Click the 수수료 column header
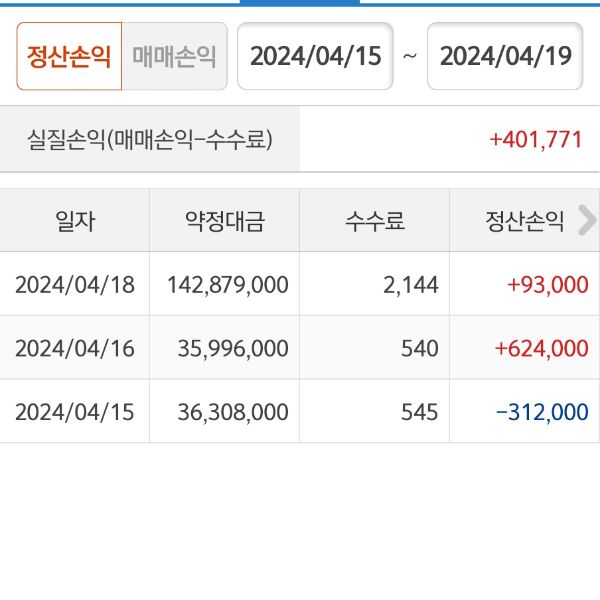The width and height of the screenshot is (600, 600). coord(374,221)
